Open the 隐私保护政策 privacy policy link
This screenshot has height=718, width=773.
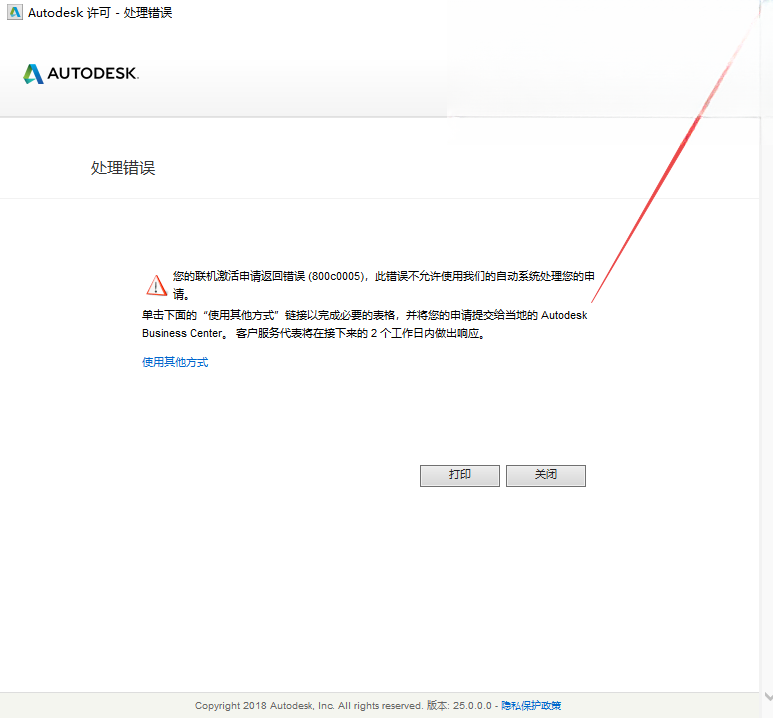coord(531,706)
